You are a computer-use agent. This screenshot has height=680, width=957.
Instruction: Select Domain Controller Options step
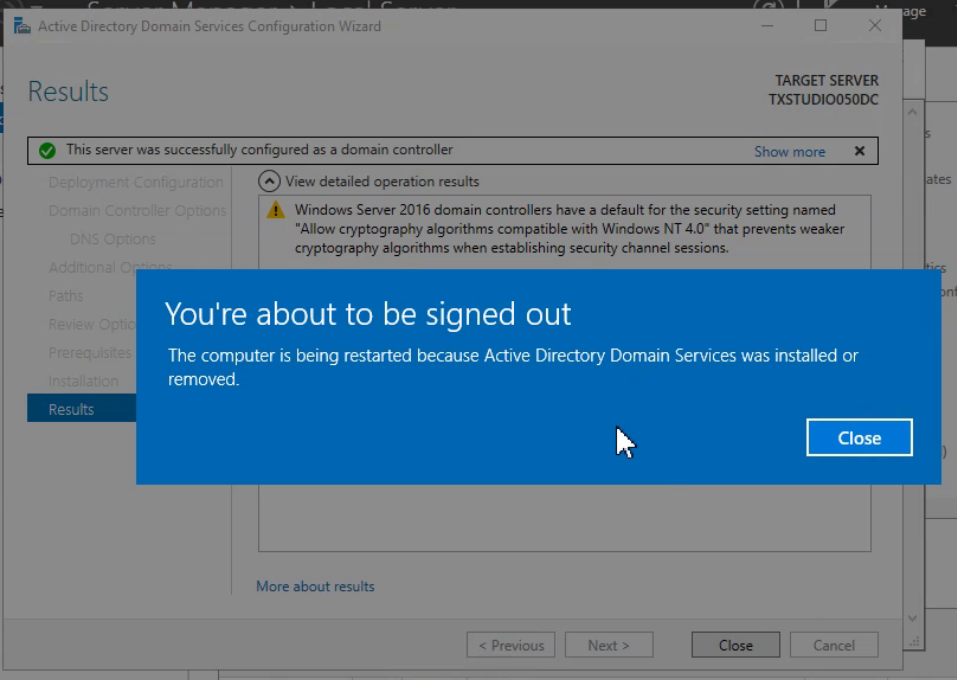click(x=137, y=211)
